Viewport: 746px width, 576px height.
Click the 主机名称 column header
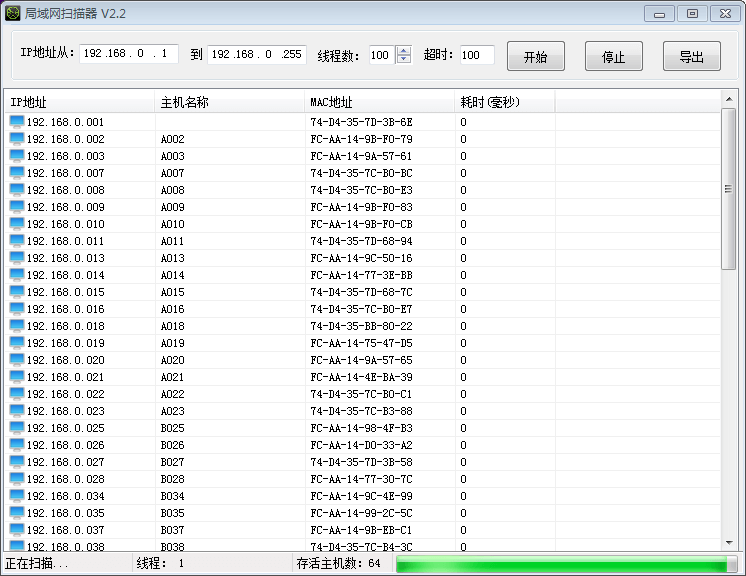pyautogui.click(x=229, y=102)
